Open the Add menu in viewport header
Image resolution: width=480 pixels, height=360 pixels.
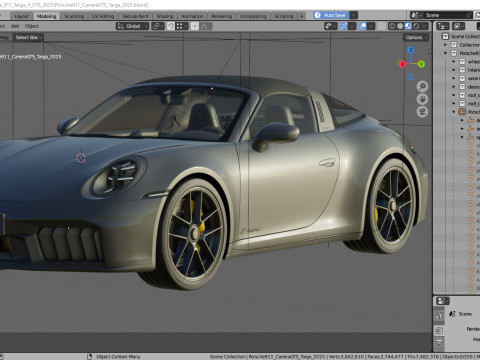pos(15,26)
